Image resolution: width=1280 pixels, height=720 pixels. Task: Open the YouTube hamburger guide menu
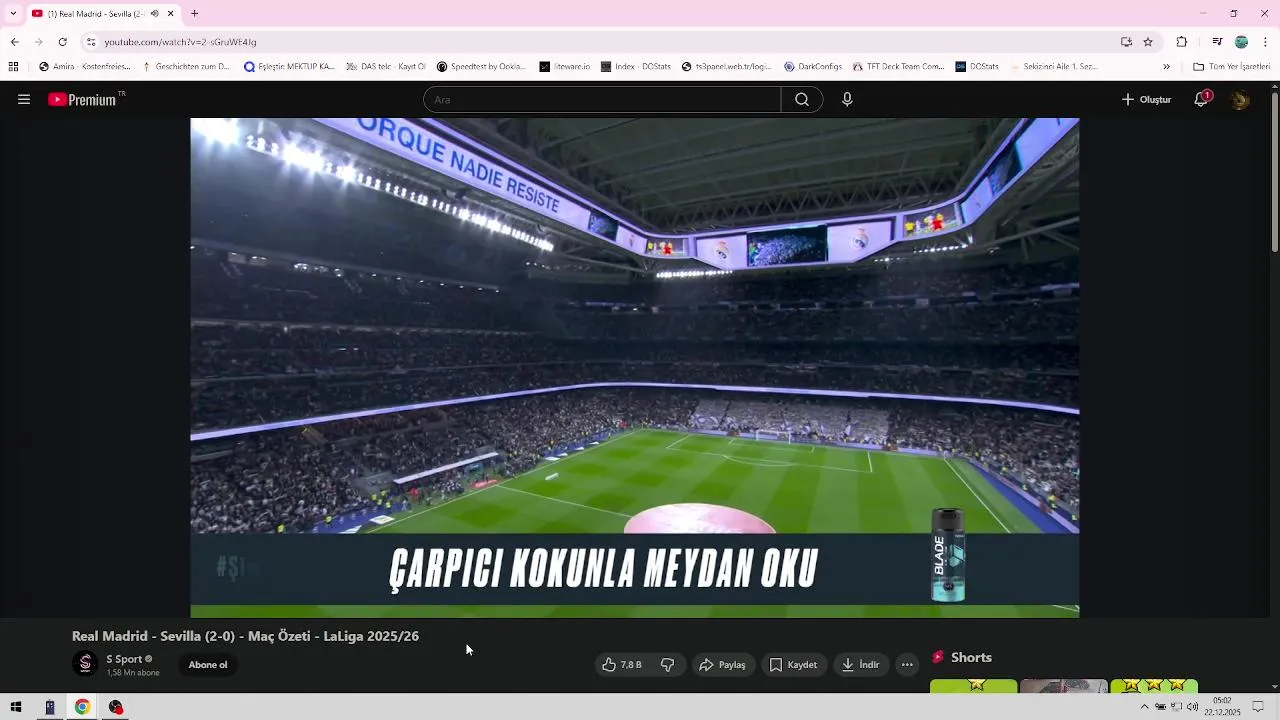24,100
